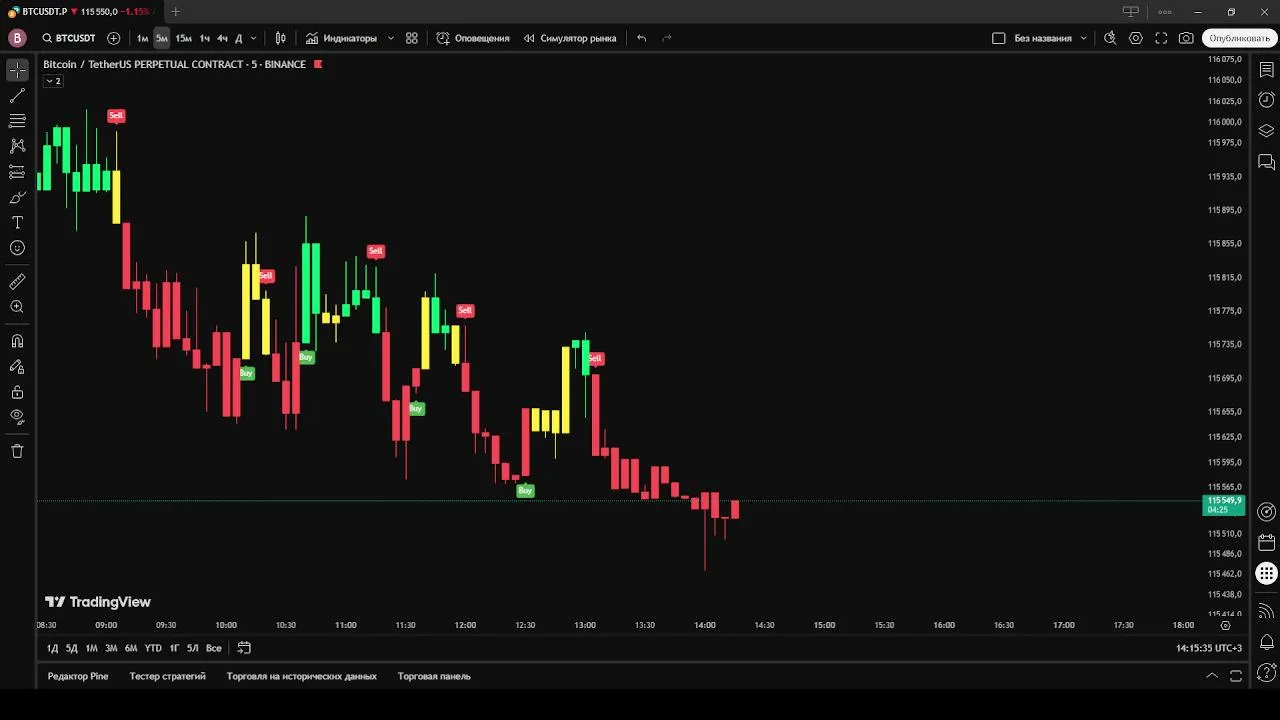Screen dimensions: 1280x720
Task: Click the Опубликовать publish button
Action: click(1239, 38)
